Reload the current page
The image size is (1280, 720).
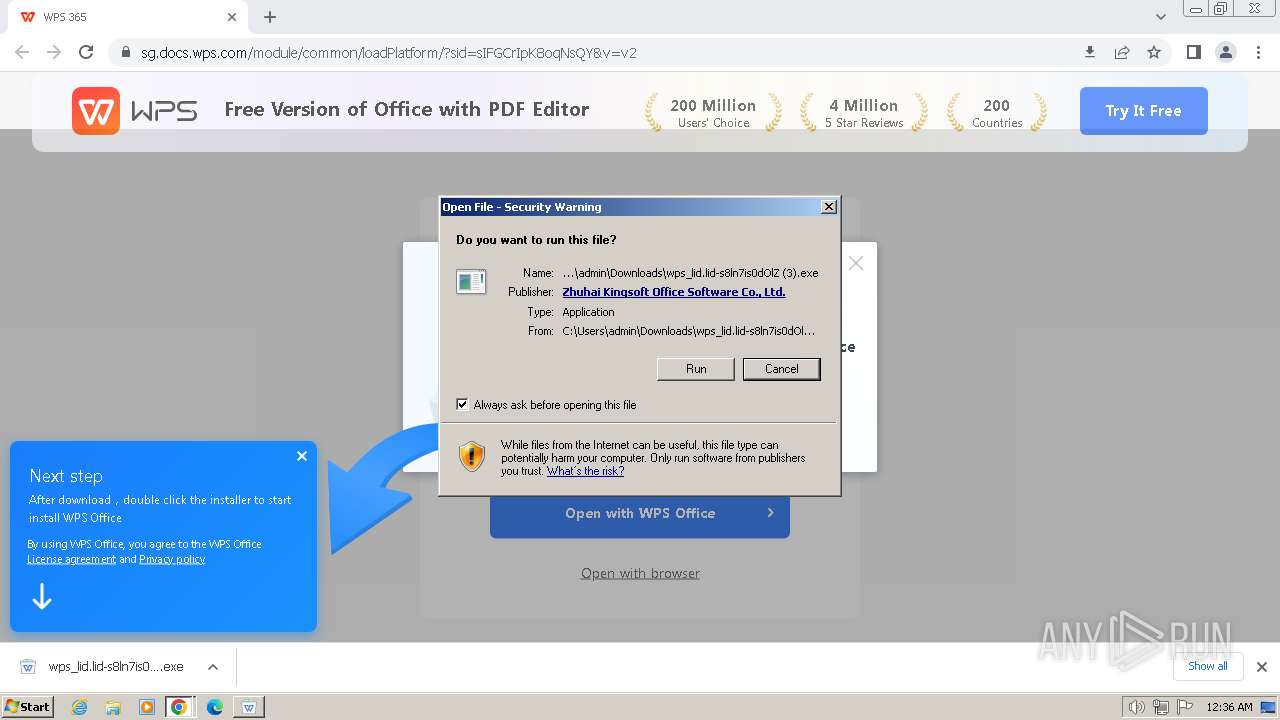[86, 52]
